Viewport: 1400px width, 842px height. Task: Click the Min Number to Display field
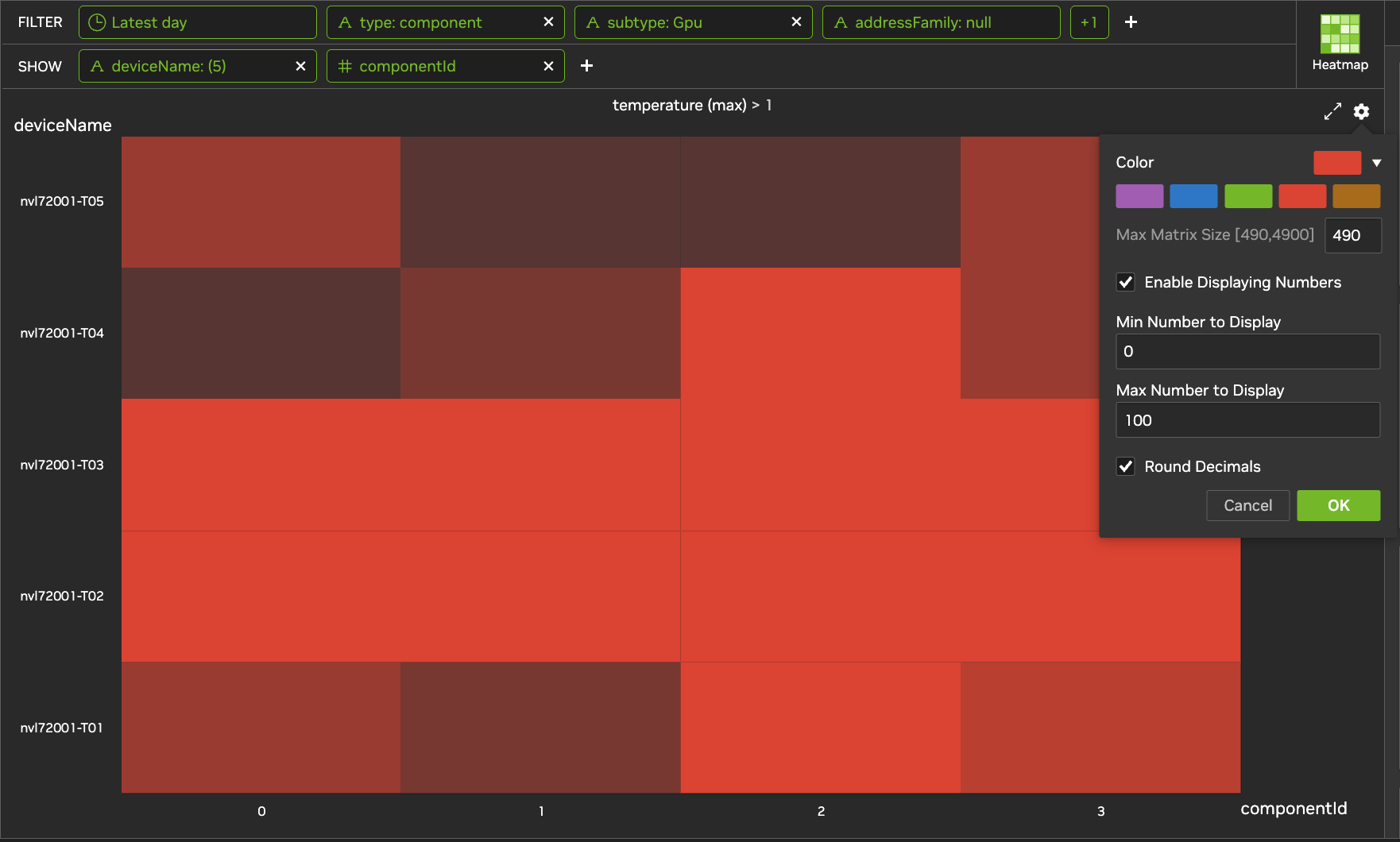[x=1247, y=351]
